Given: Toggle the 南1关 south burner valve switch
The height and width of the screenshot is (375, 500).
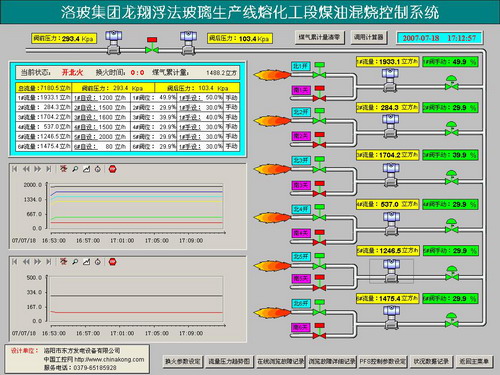Looking at the screenshot, I should [301, 90].
